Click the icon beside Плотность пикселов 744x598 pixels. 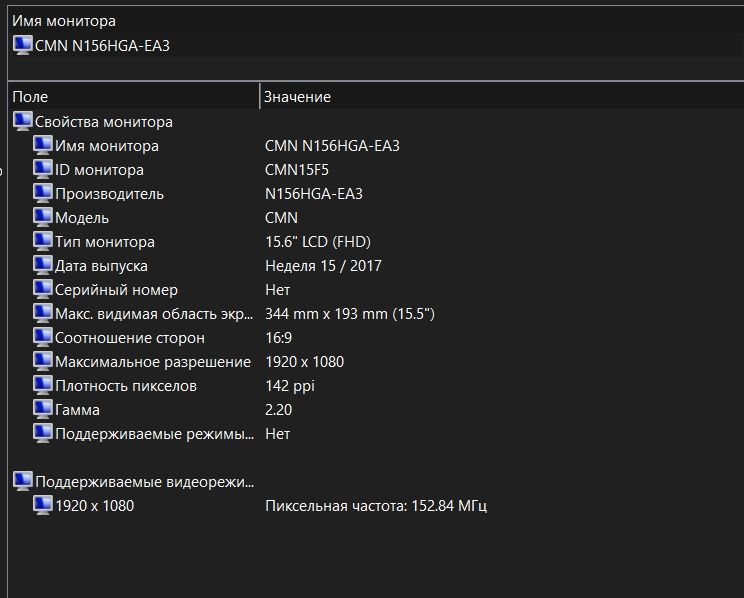(42, 385)
